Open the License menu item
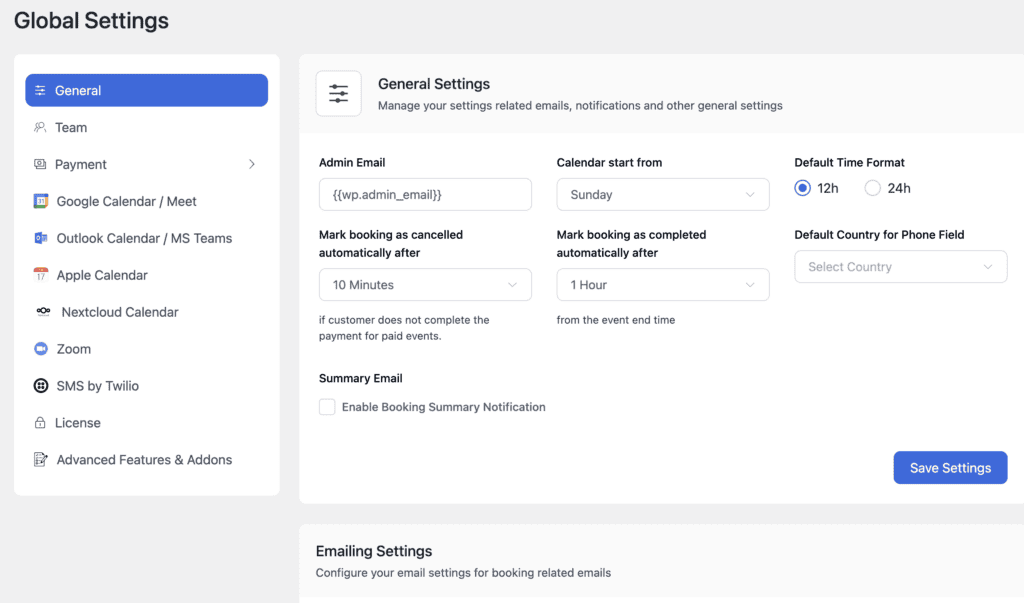This screenshot has width=1024, height=603. 146,423
